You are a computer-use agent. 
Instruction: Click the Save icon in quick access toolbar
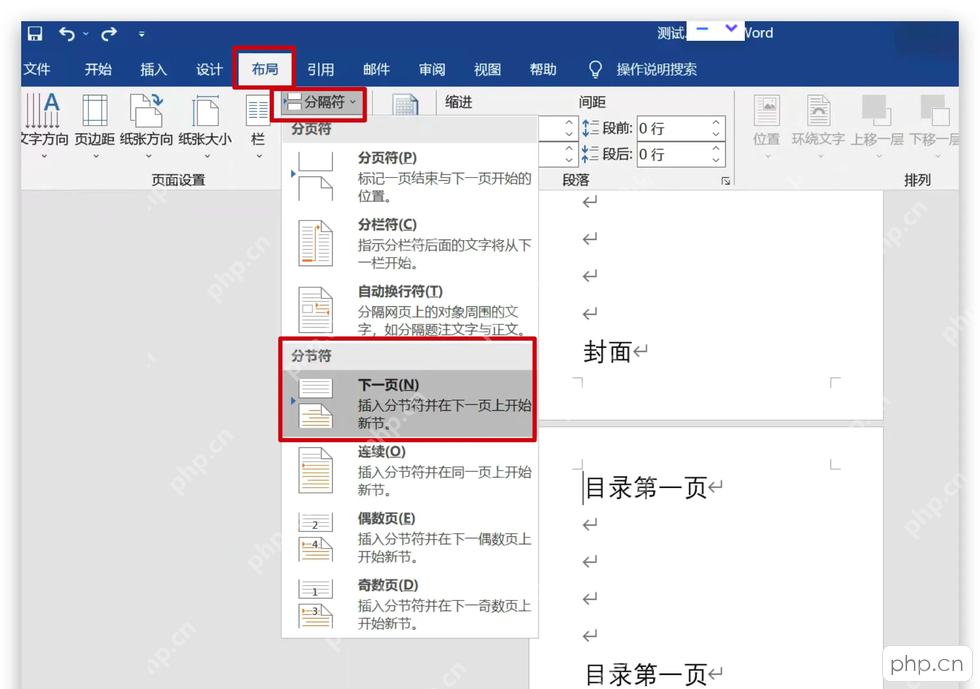[x=35, y=33]
